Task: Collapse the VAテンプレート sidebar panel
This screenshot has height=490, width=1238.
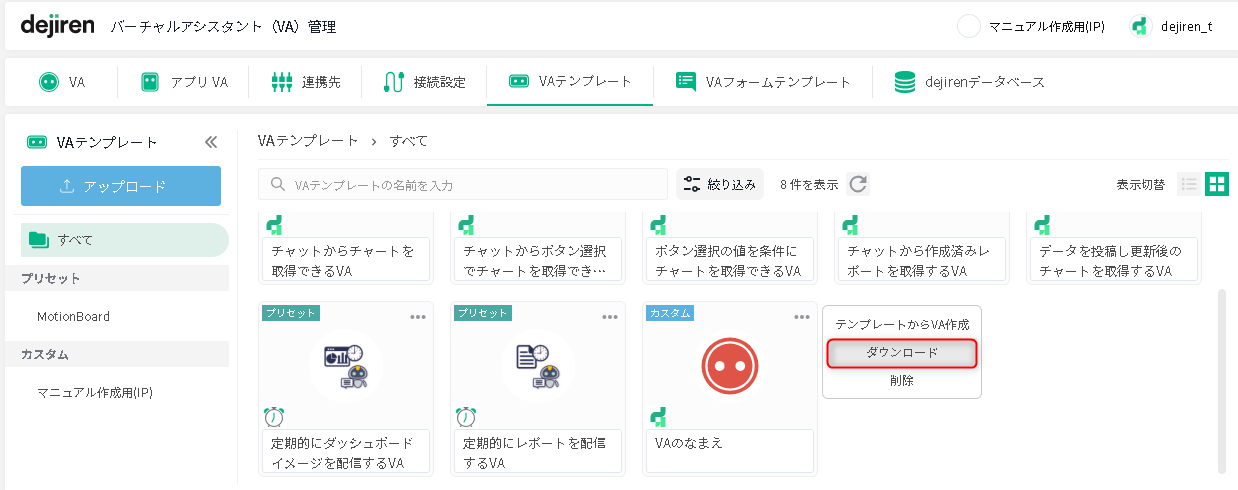Action: coord(211,142)
